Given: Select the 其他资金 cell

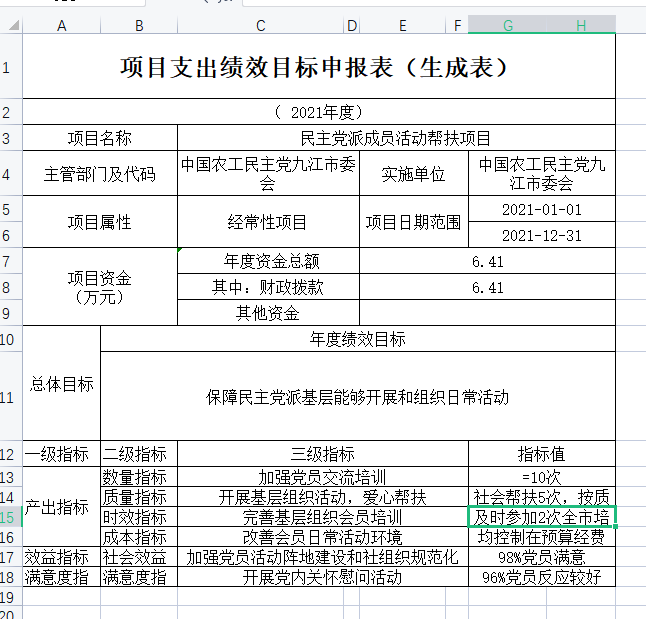Looking at the screenshot, I should 268,313.
